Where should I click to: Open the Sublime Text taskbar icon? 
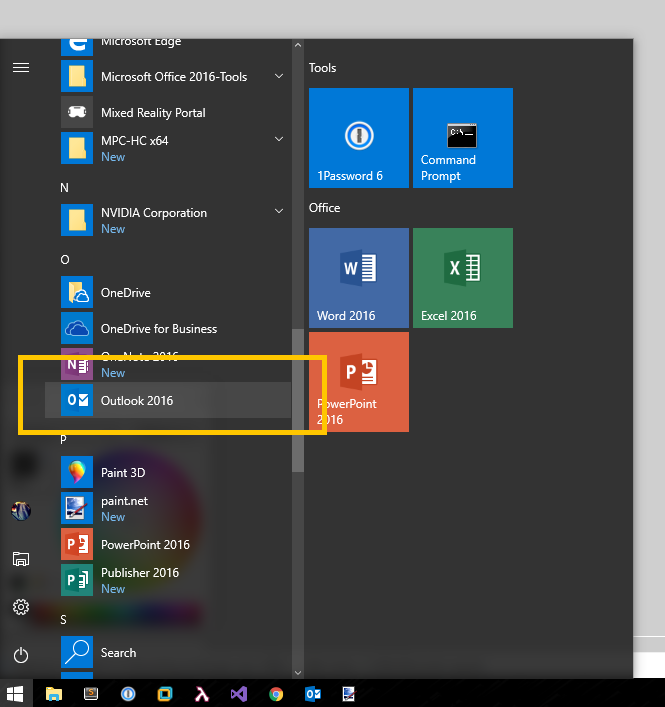point(91,693)
